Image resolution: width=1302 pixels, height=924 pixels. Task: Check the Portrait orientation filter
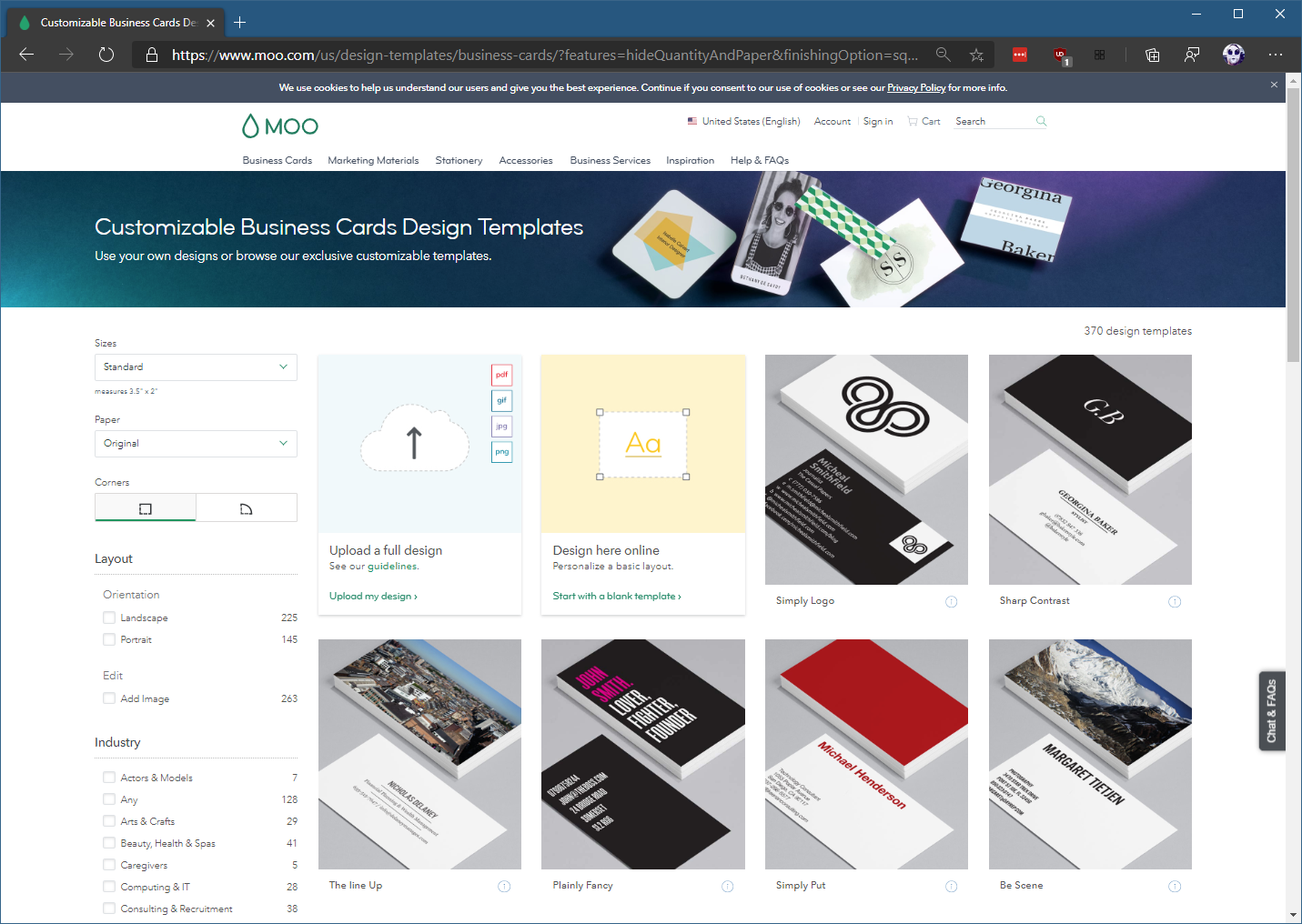click(x=109, y=639)
